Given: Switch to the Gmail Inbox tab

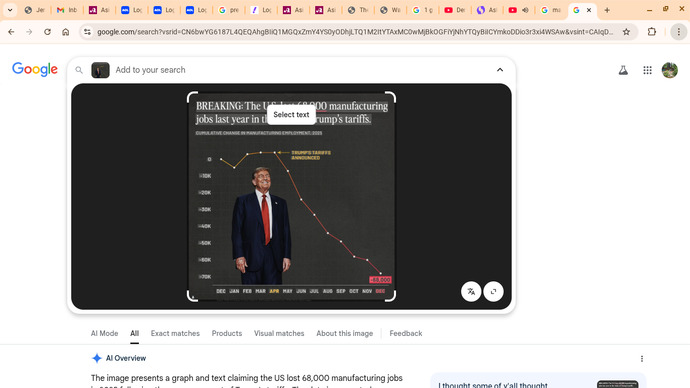Looking at the screenshot, I should pyautogui.click(x=67, y=10).
